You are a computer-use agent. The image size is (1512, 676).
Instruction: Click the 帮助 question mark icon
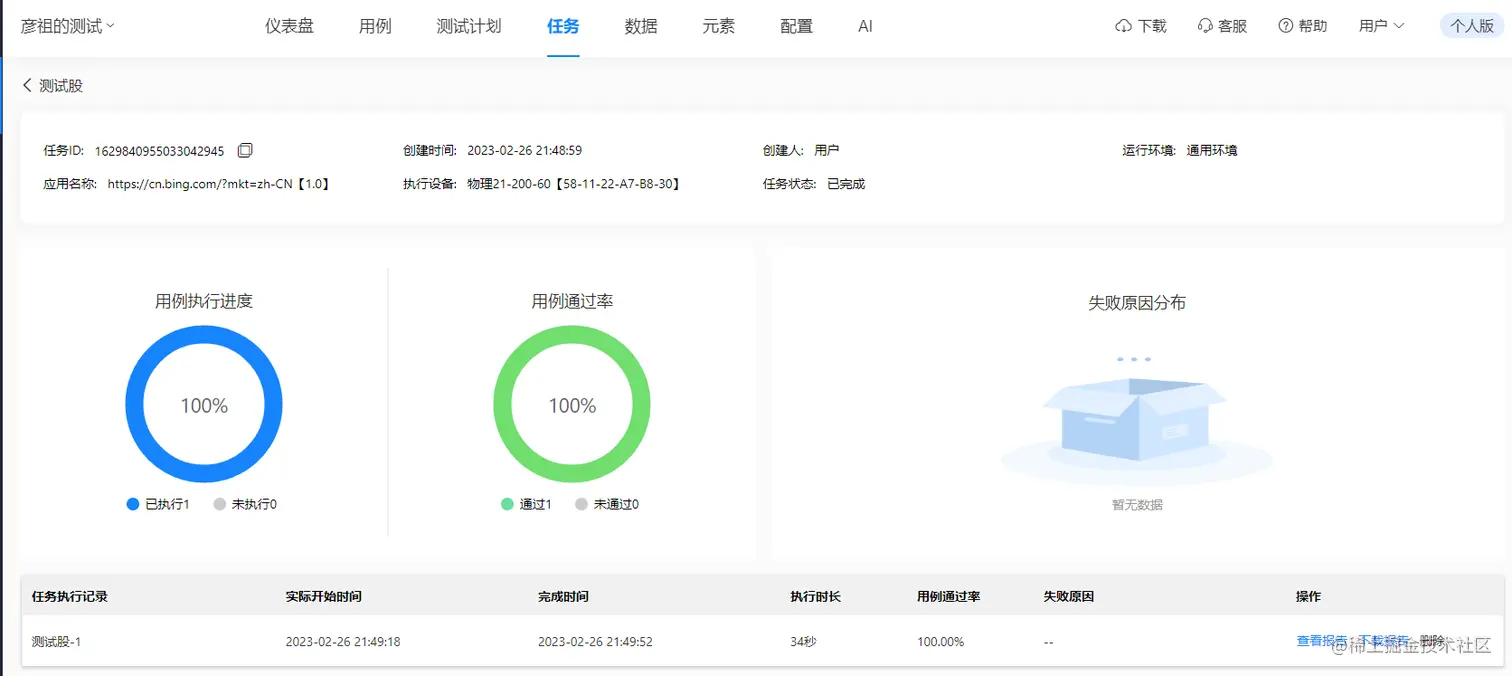(1286, 26)
